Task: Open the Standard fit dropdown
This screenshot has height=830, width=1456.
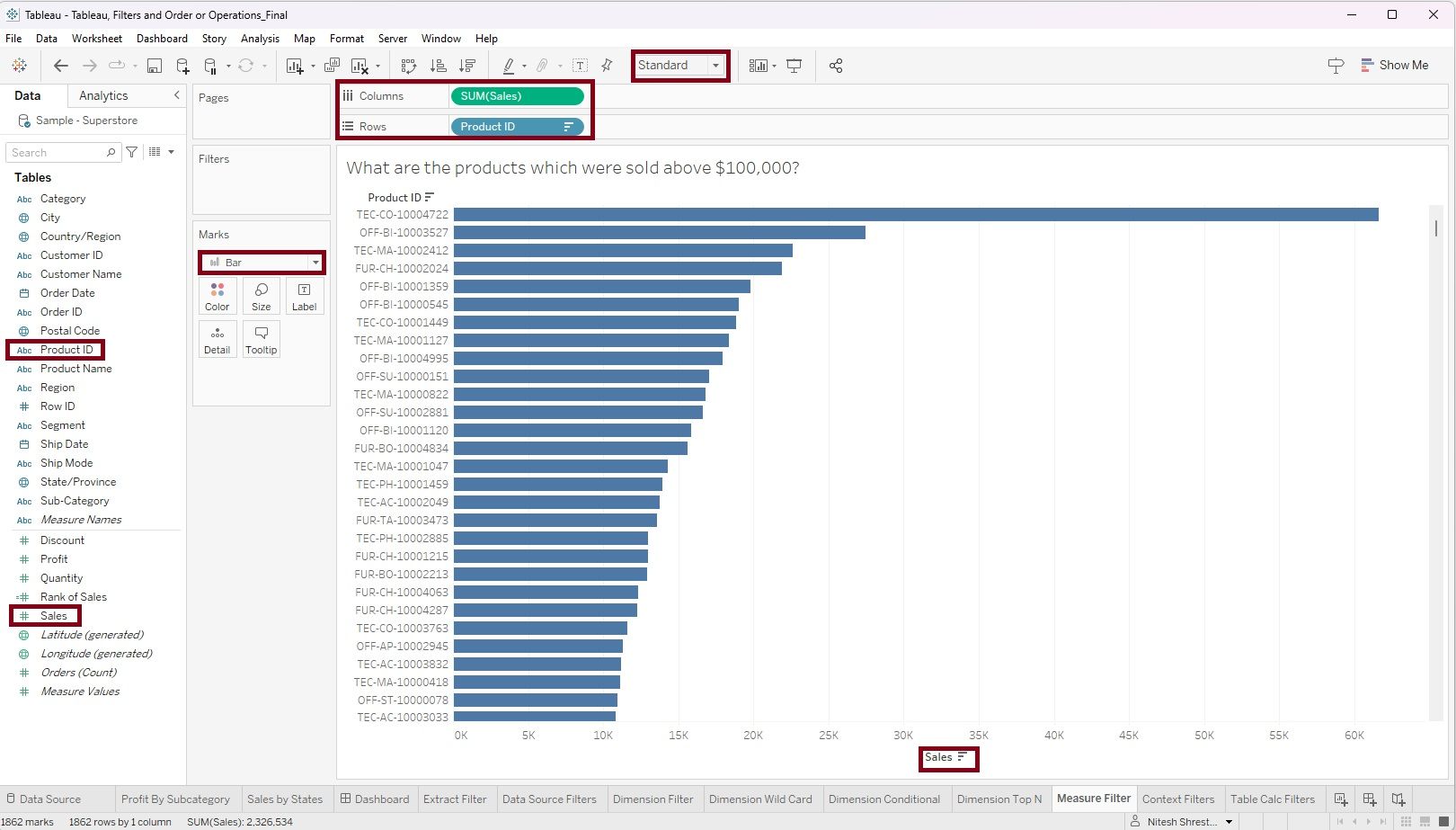Action: [x=715, y=65]
